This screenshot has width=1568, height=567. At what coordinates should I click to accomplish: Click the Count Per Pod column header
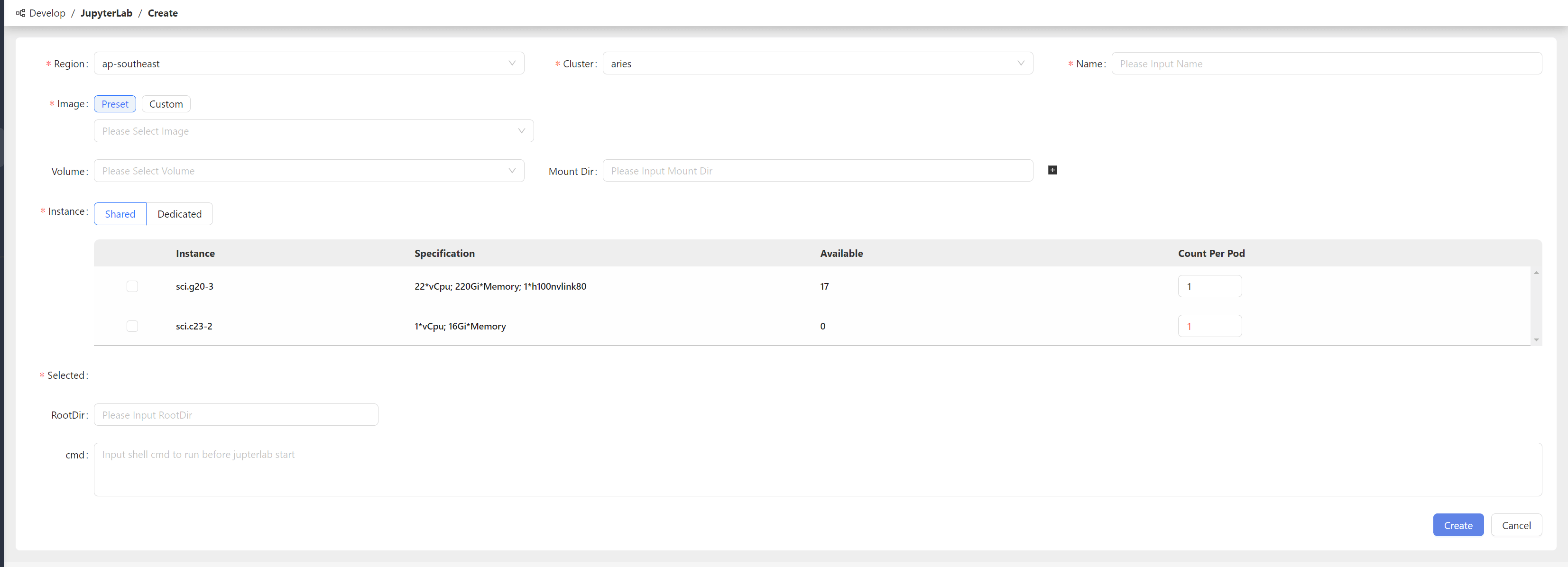coord(1211,253)
